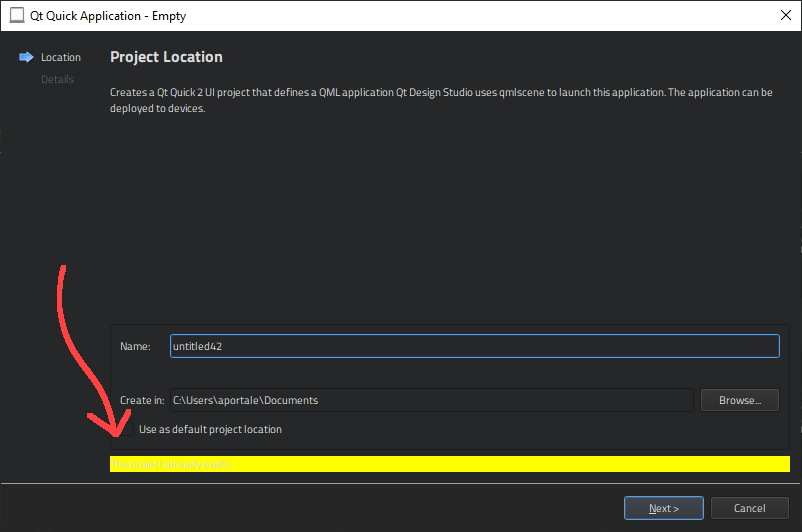Image resolution: width=802 pixels, height=532 pixels.
Task: Select the Details step in the sidebar
Action: point(57,79)
